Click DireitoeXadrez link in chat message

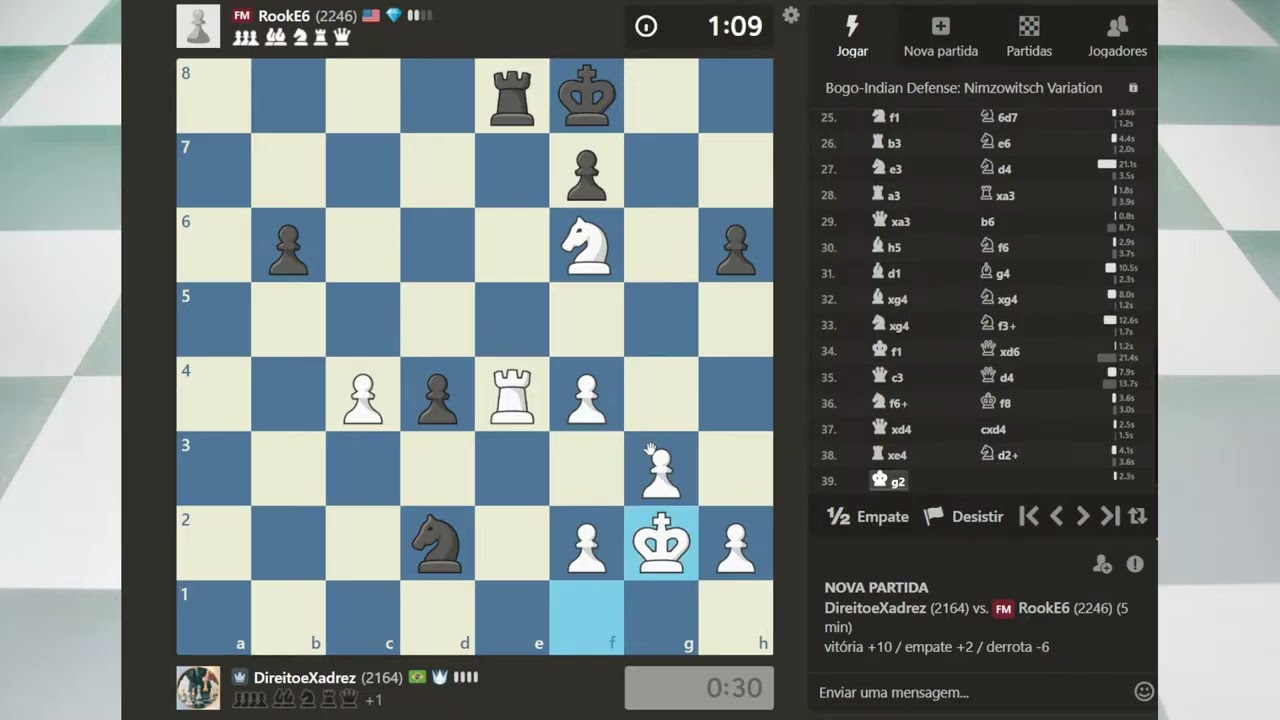[875, 608]
